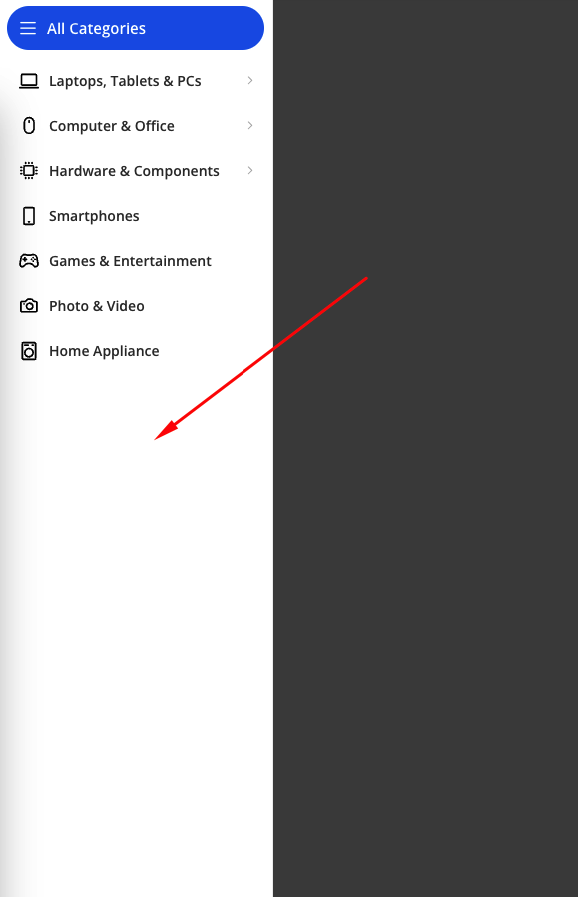Go to Home Appliance category

[104, 351]
